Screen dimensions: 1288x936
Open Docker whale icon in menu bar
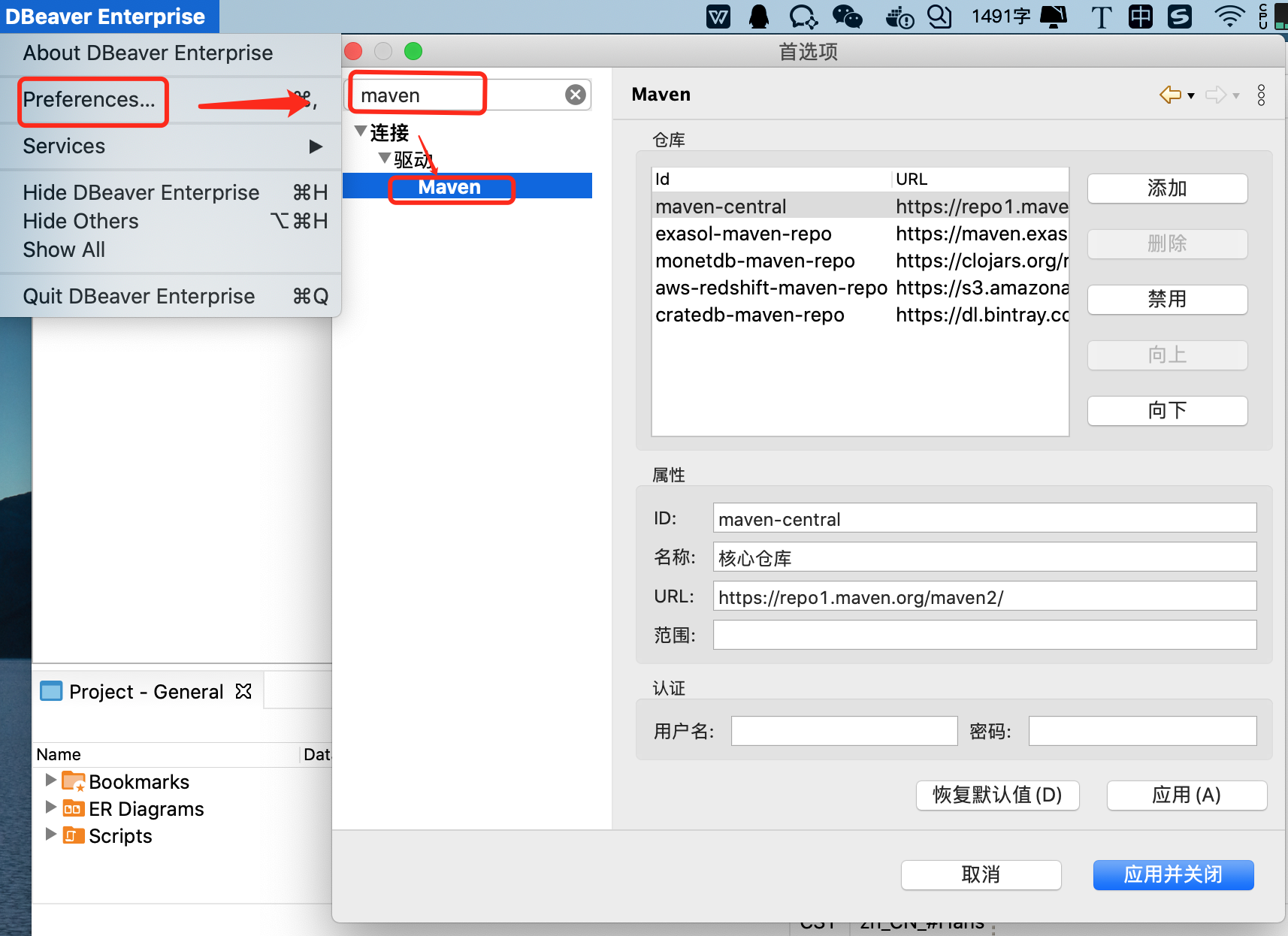tap(899, 16)
